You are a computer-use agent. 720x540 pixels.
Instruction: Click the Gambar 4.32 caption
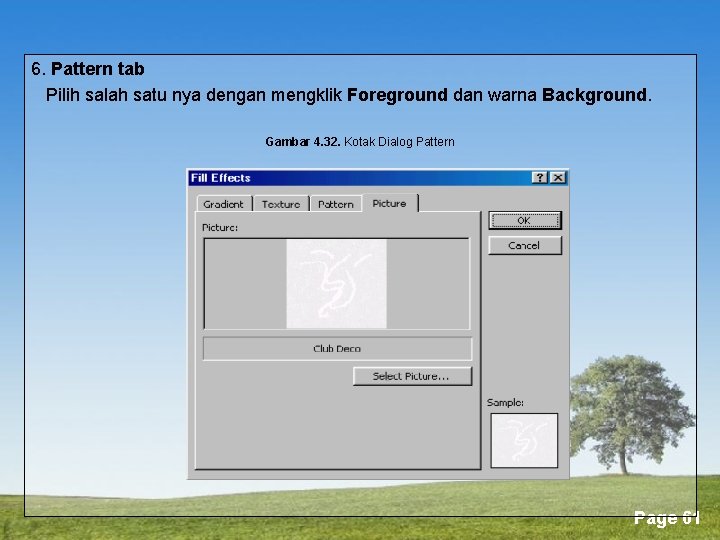pyautogui.click(x=360, y=141)
